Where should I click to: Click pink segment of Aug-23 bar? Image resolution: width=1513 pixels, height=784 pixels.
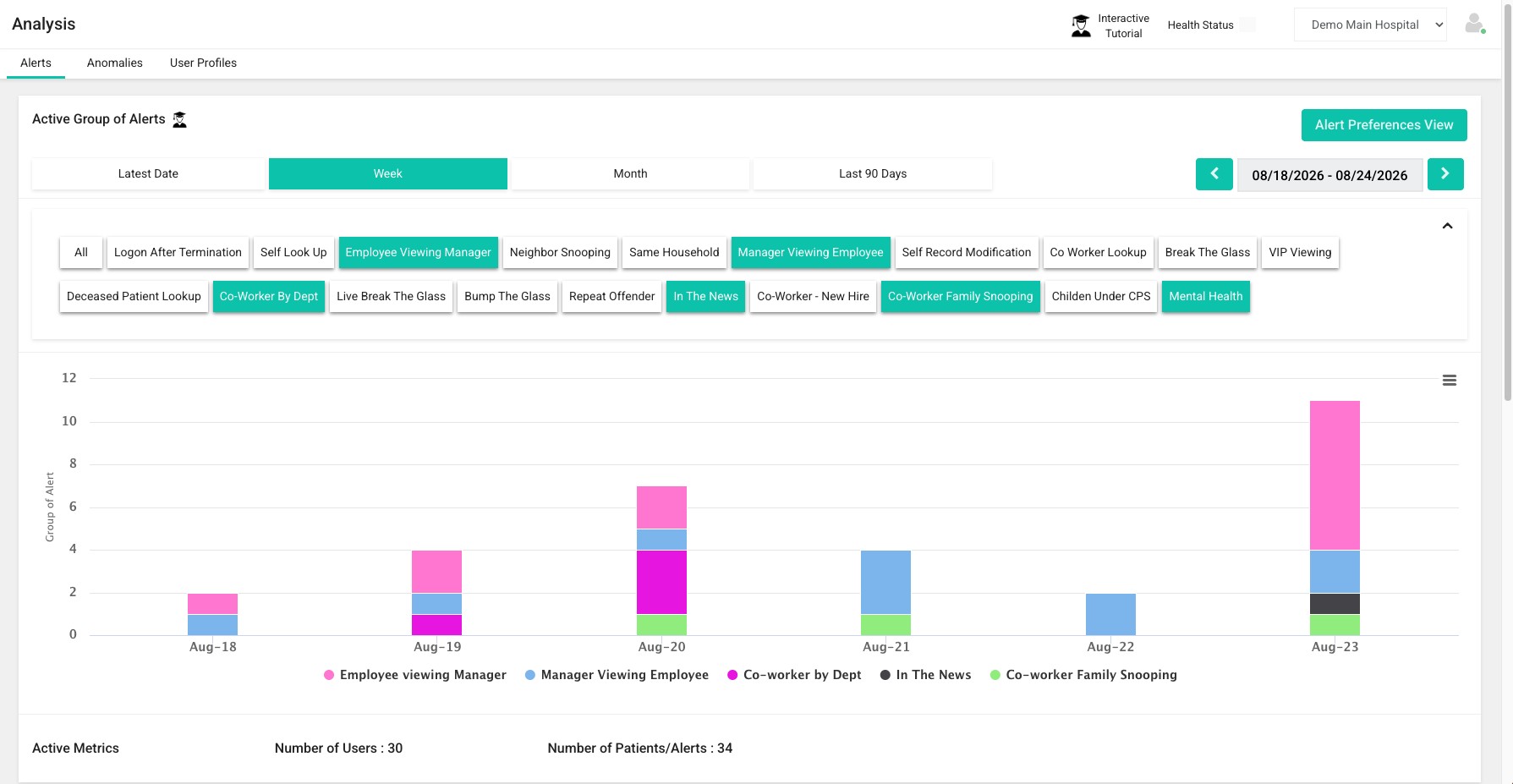pos(1335,475)
